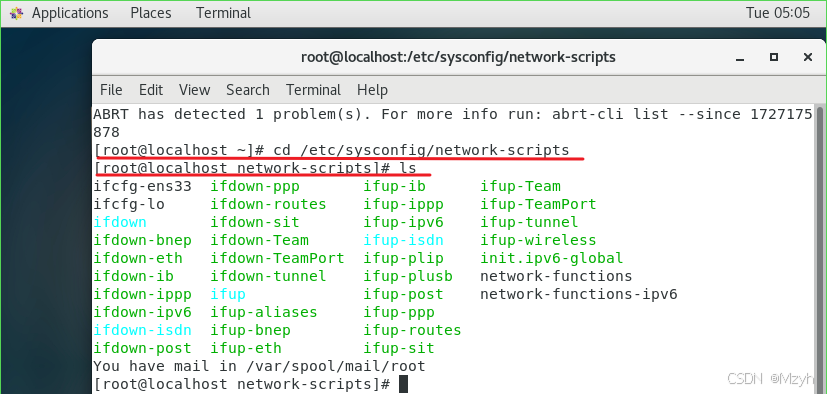Click the ifdown-ppp entry

click(x=255, y=186)
